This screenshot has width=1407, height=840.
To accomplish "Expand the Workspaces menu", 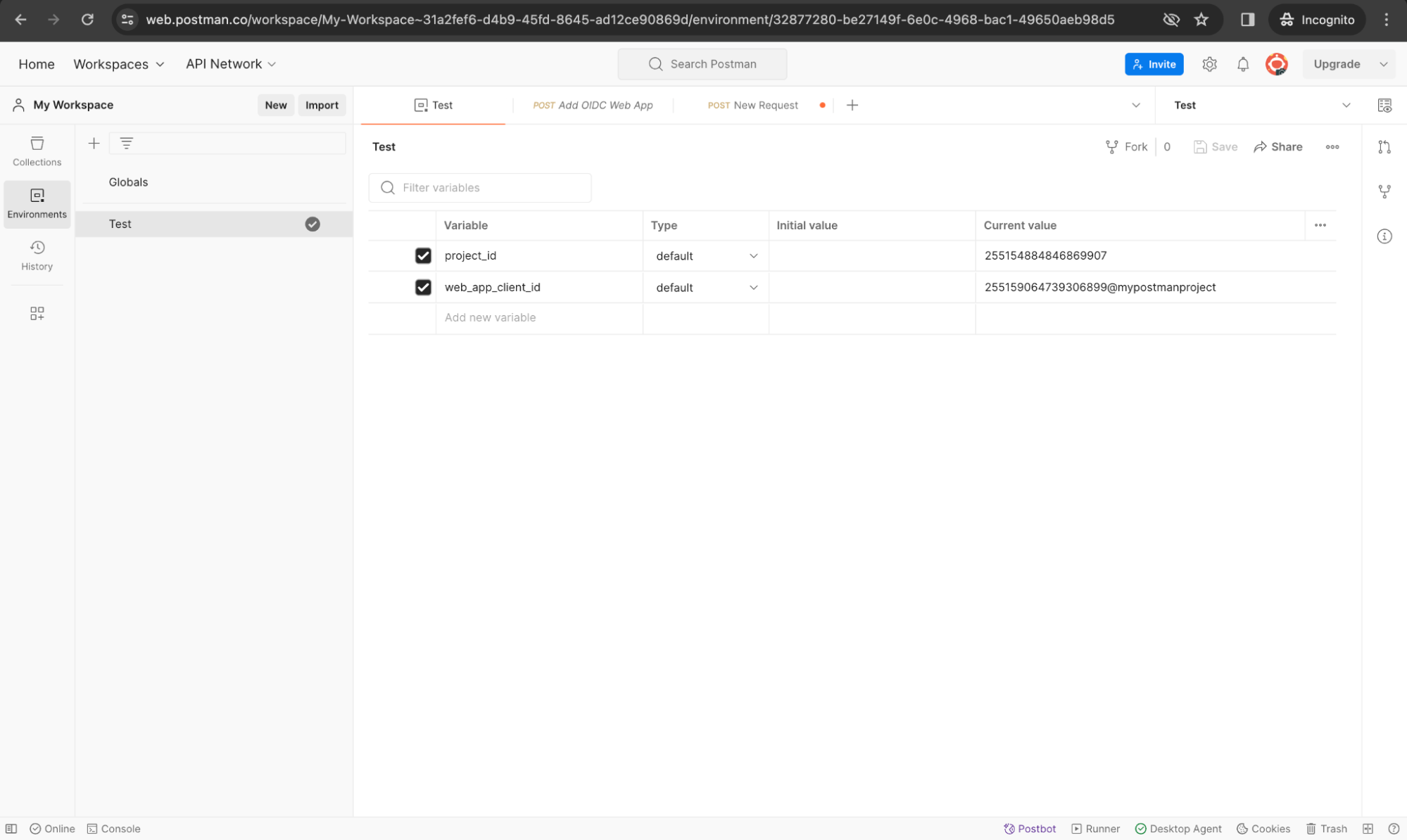I will point(118,64).
